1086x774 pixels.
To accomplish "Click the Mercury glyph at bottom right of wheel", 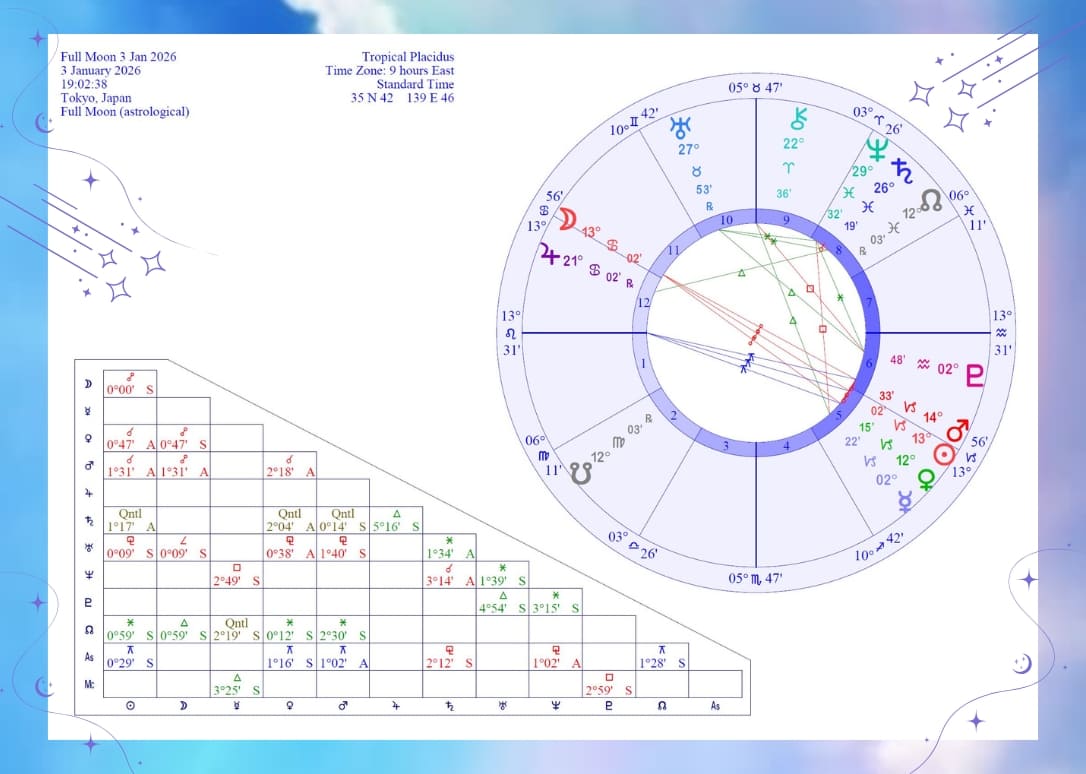I will (x=905, y=503).
